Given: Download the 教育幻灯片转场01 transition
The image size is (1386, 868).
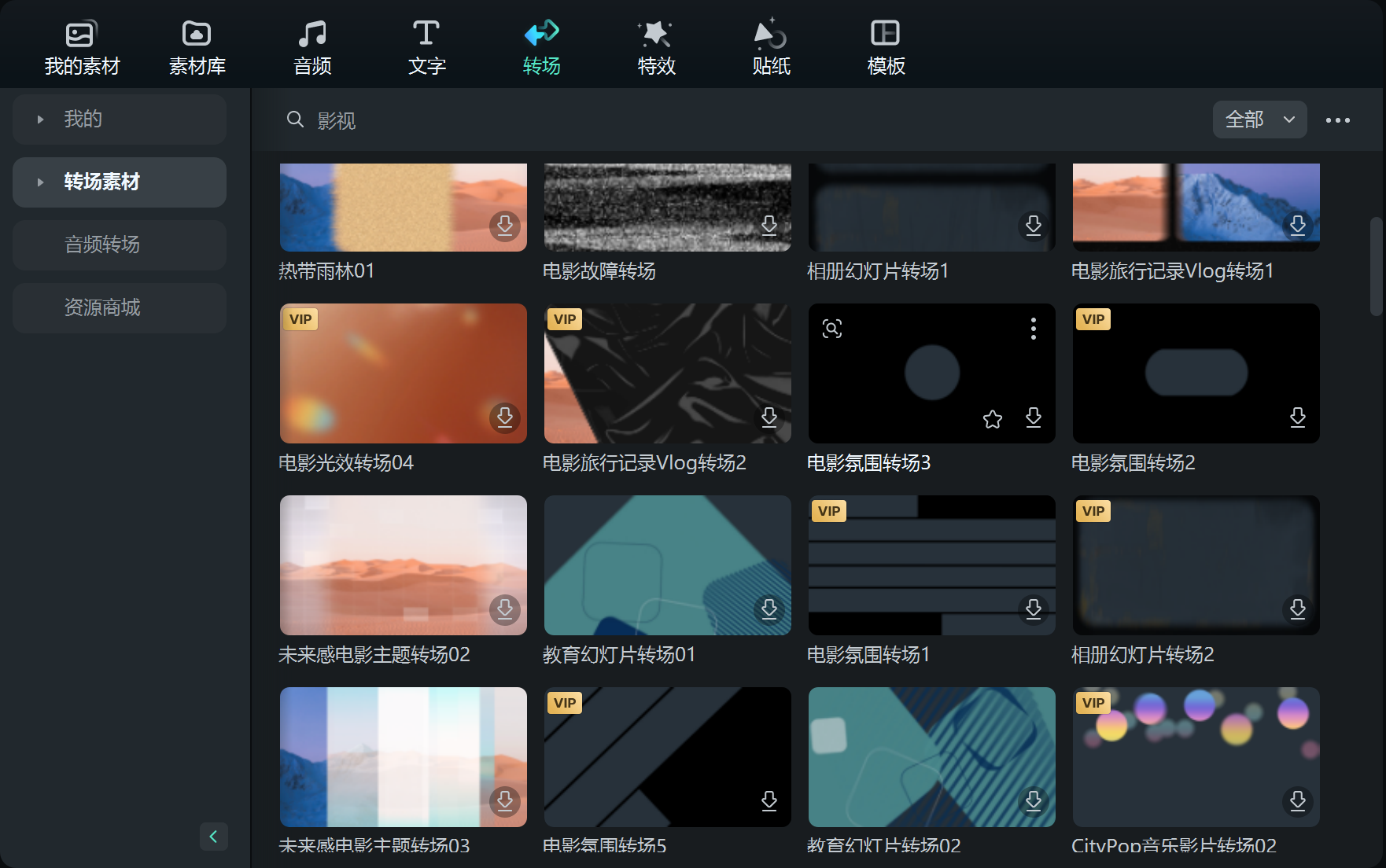Looking at the screenshot, I should pyautogui.click(x=769, y=609).
